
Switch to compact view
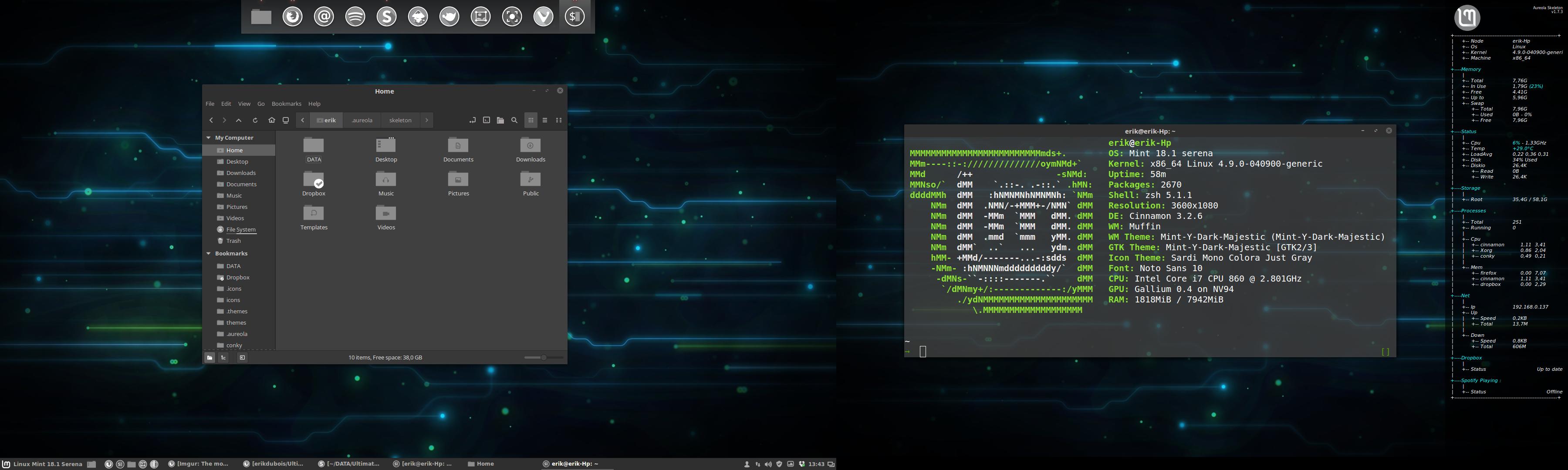click(559, 121)
